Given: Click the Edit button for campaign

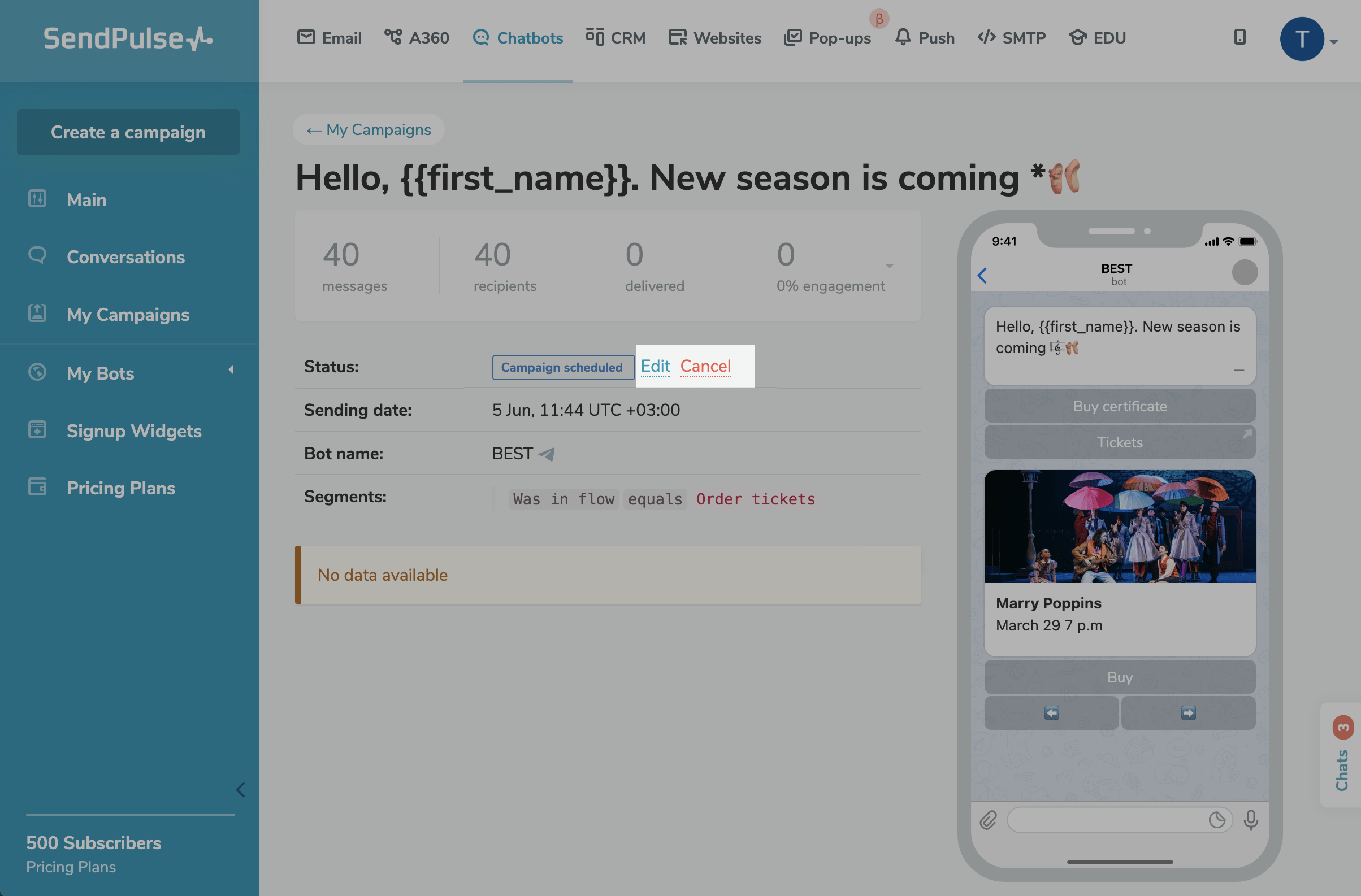Looking at the screenshot, I should click(x=655, y=366).
